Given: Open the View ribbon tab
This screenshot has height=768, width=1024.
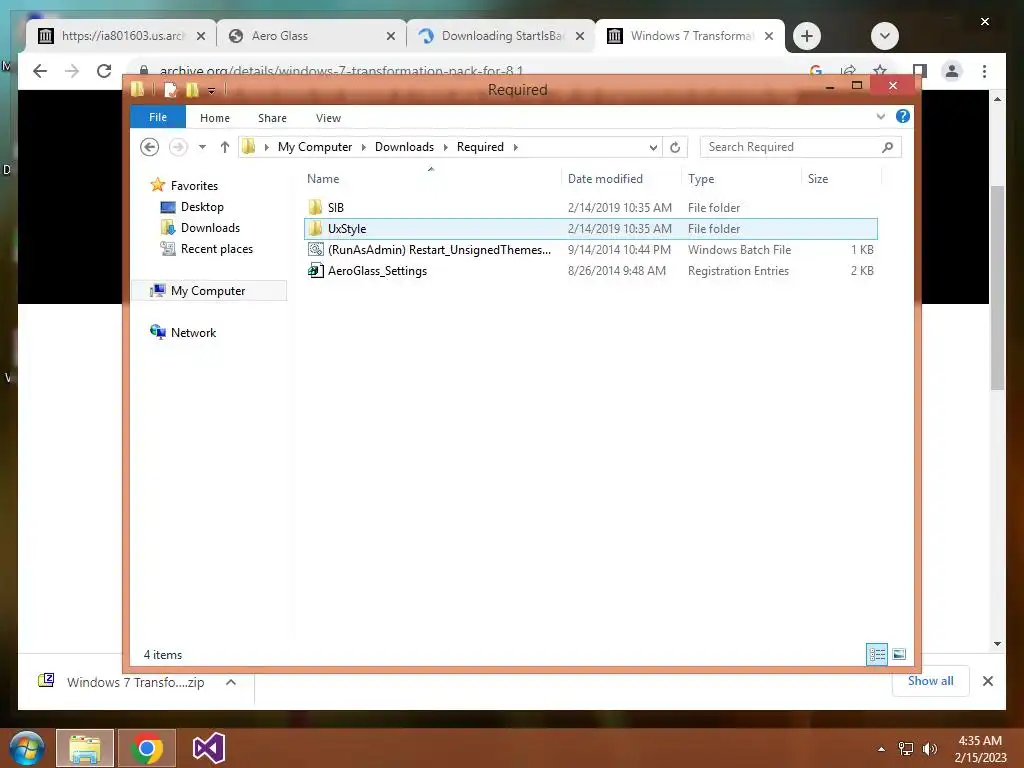Looking at the screenshot, I should point(328,118).
